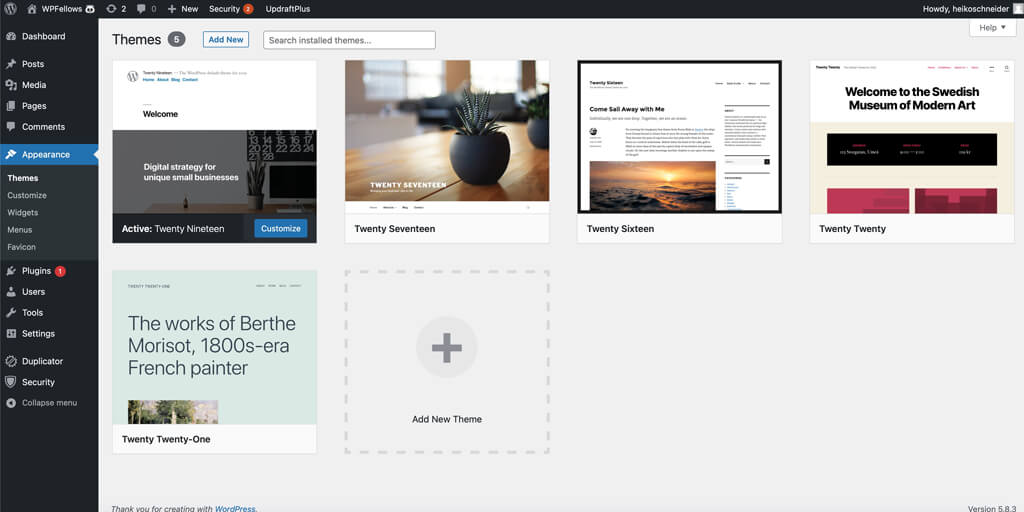1024x512 pixels.
Task: Select the Twenty Seventeen theme screenshot
Action: (x=447, y=137)
